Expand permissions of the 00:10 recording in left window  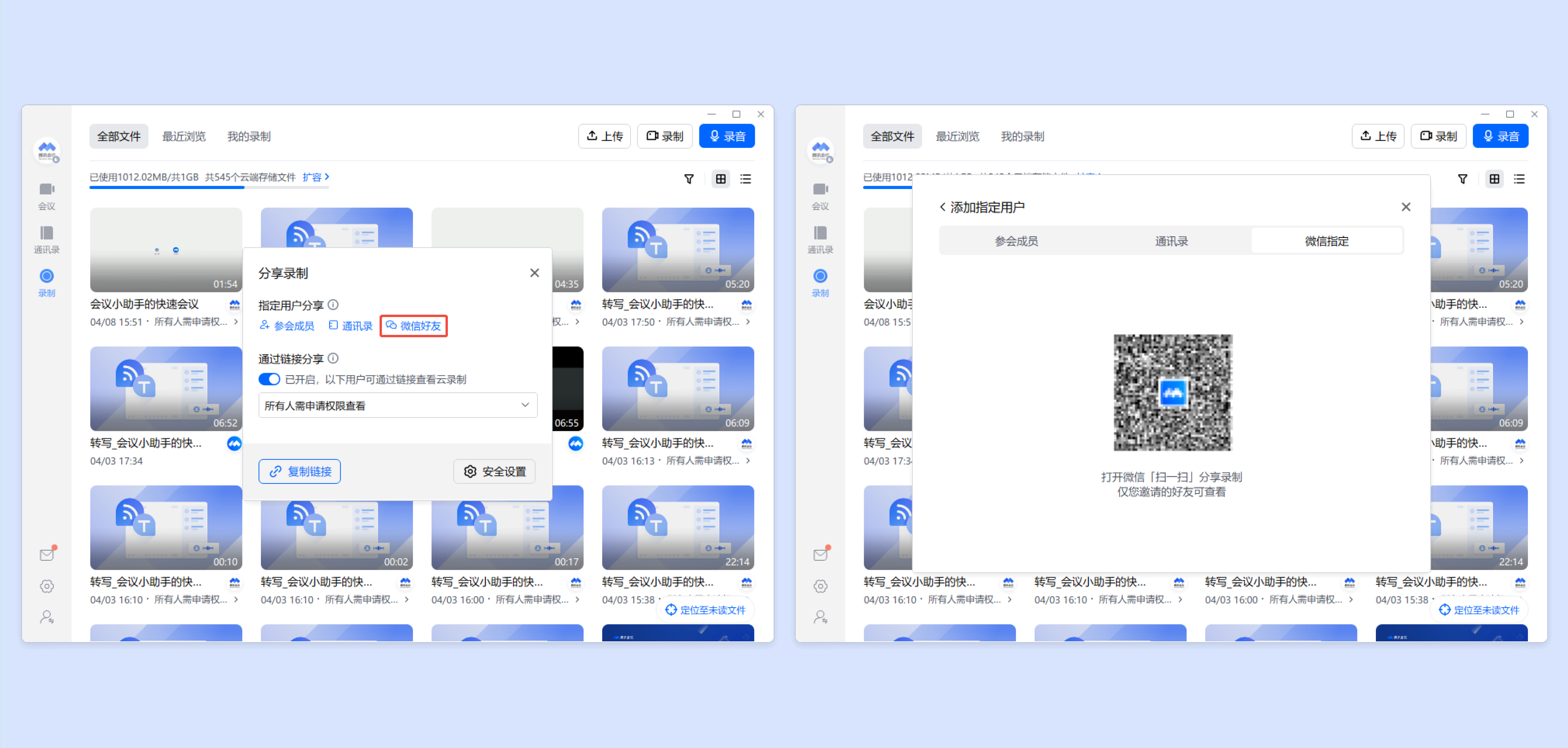(x=236, y=599)
